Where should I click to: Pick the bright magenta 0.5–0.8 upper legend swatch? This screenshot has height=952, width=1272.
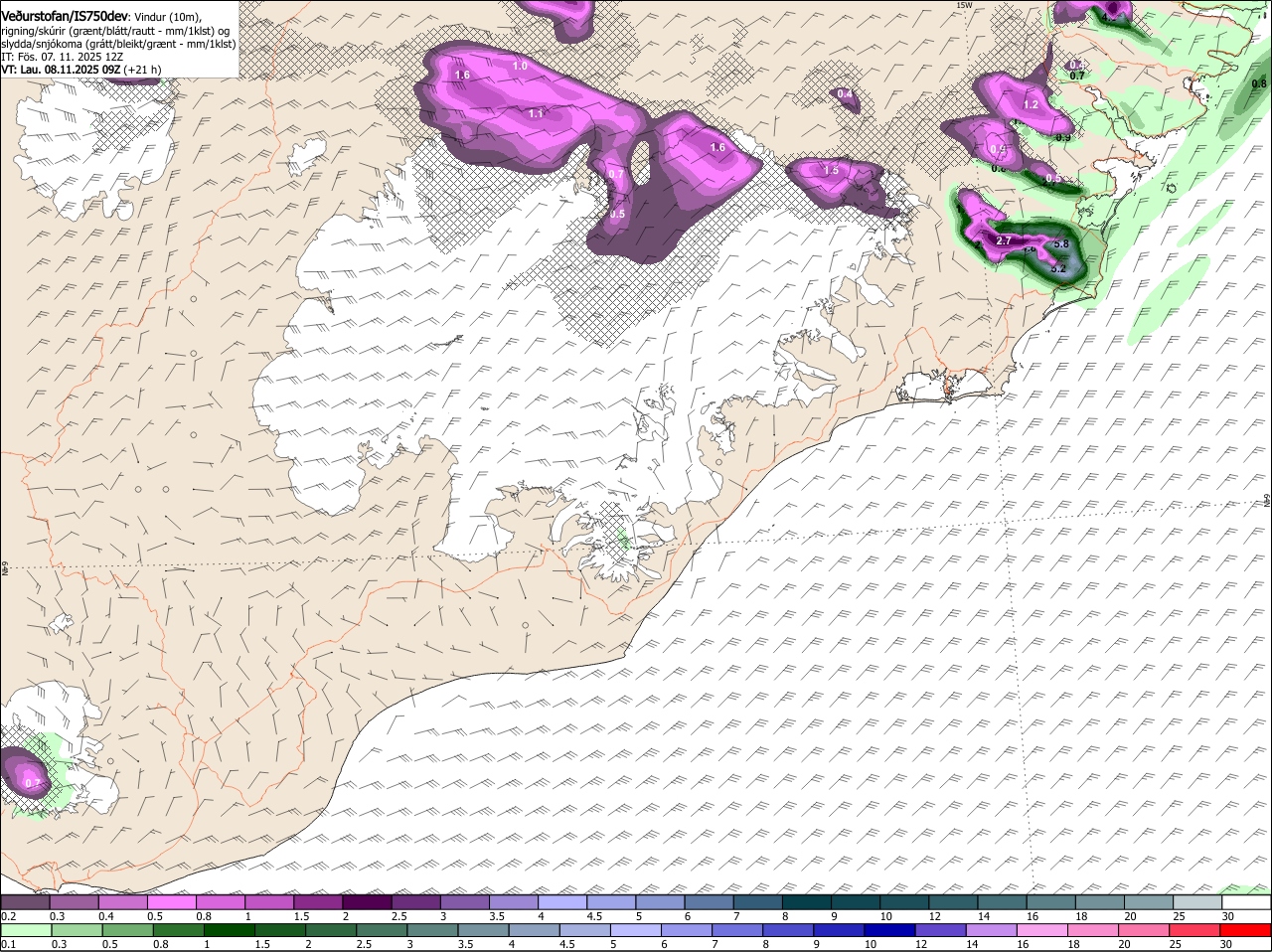pyautogui.click(x=171, y=902)
